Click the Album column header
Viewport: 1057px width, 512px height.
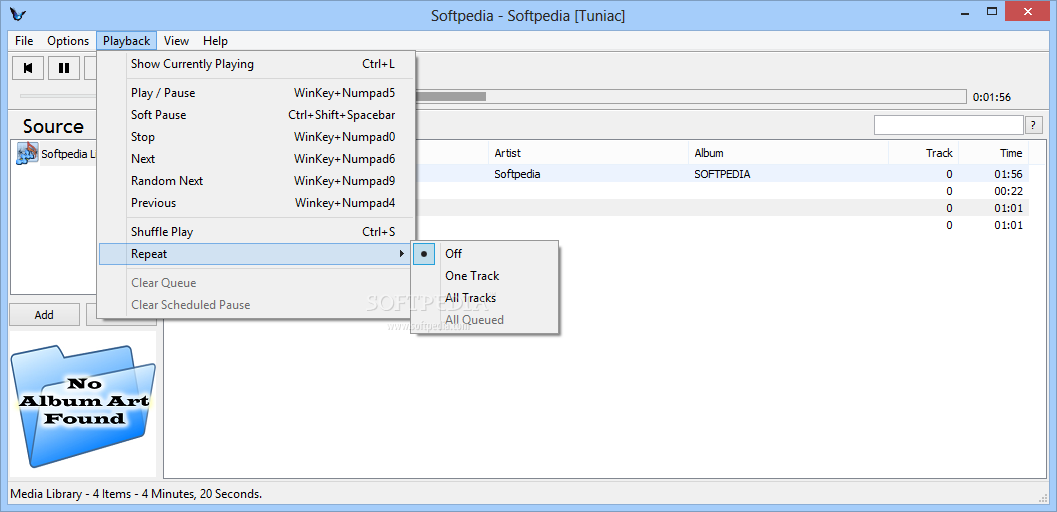(789, 153)
